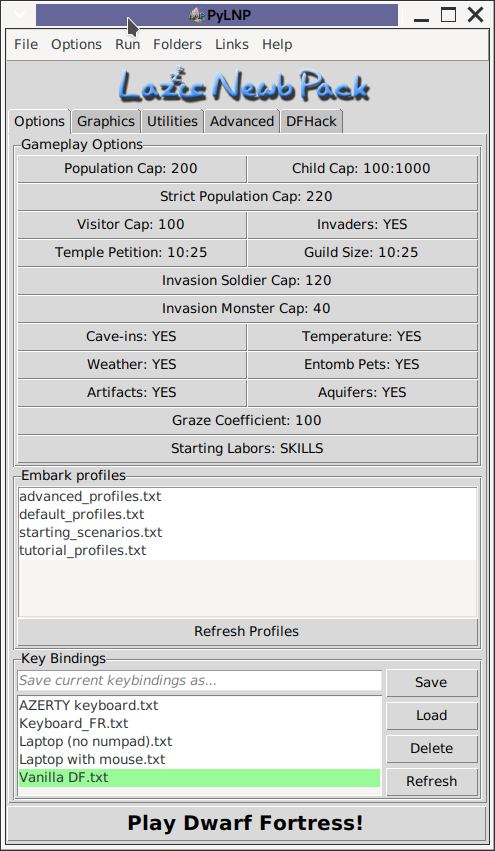Select default_profiles.txt in Embark profiles

(x=248, y=515)
